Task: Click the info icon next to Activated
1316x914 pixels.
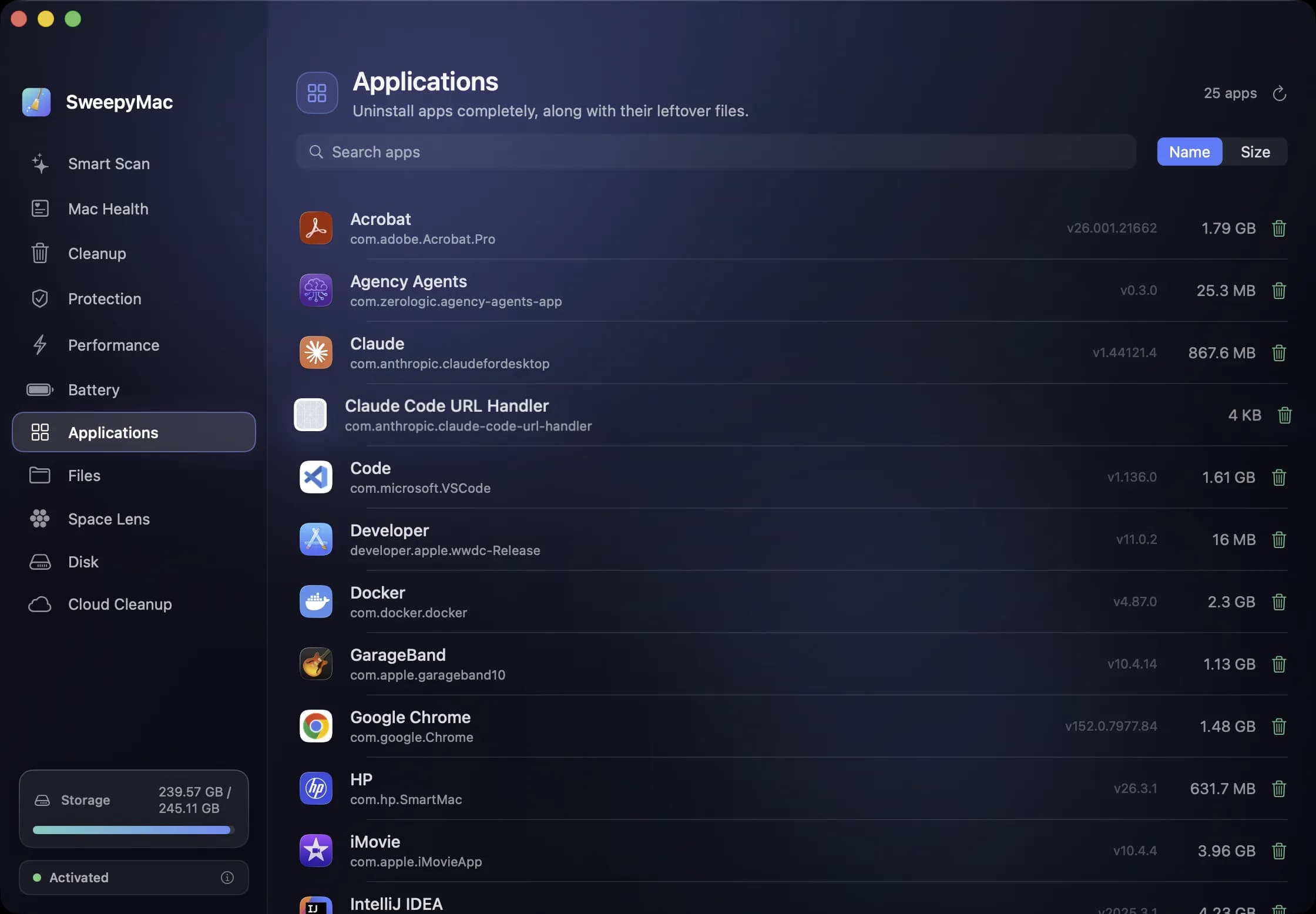Action: coord(227,878)
